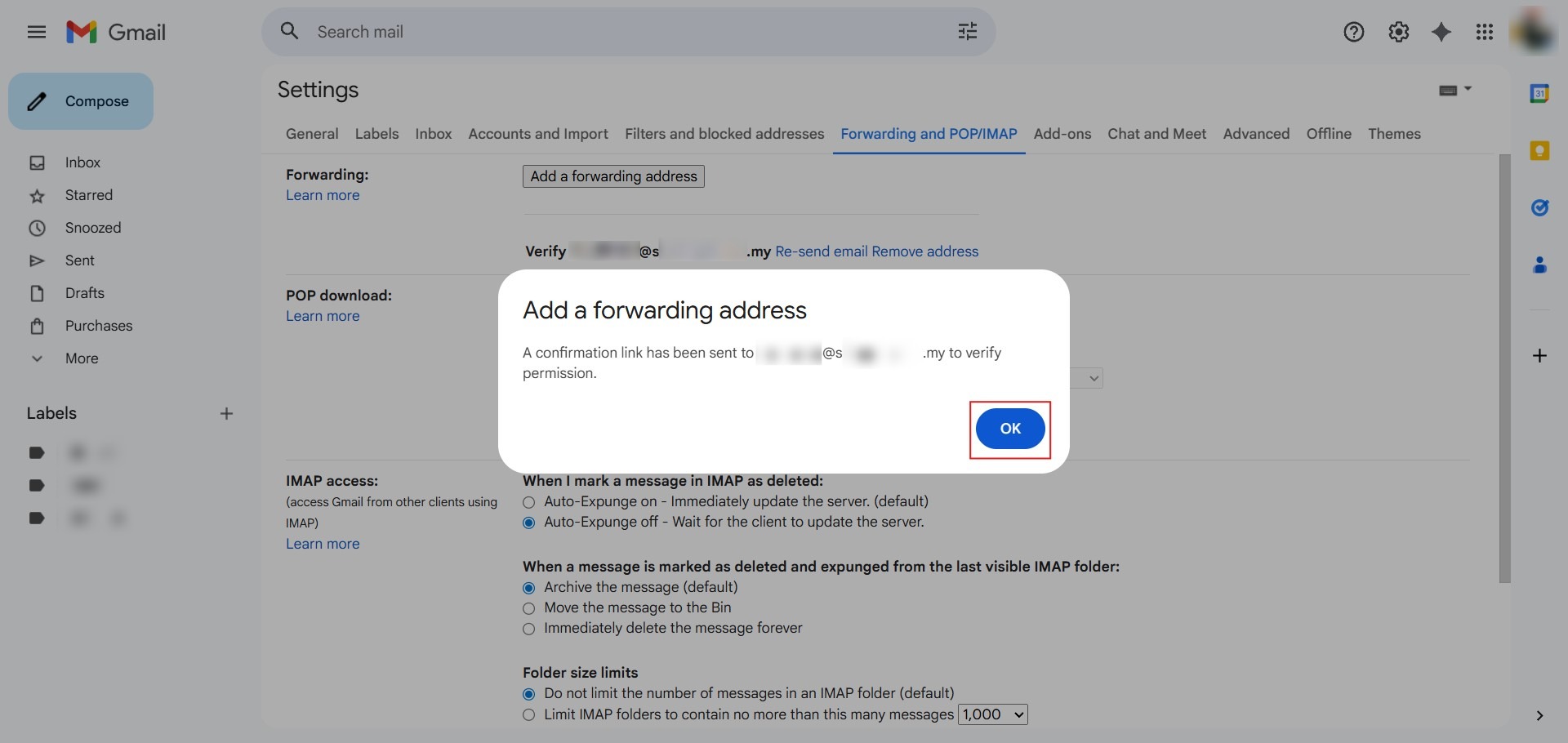
Task: Select Immediately delete the message forever
Action: (x=529, y=629)
